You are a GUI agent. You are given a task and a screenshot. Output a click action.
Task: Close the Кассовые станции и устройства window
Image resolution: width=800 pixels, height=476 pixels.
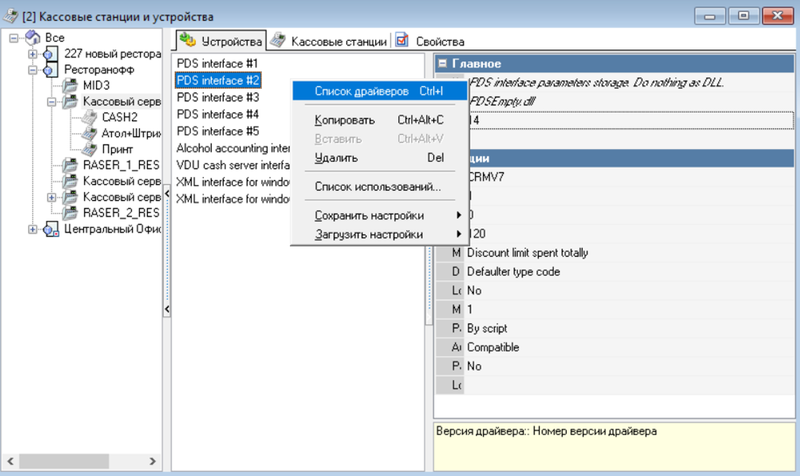point(778,16)
